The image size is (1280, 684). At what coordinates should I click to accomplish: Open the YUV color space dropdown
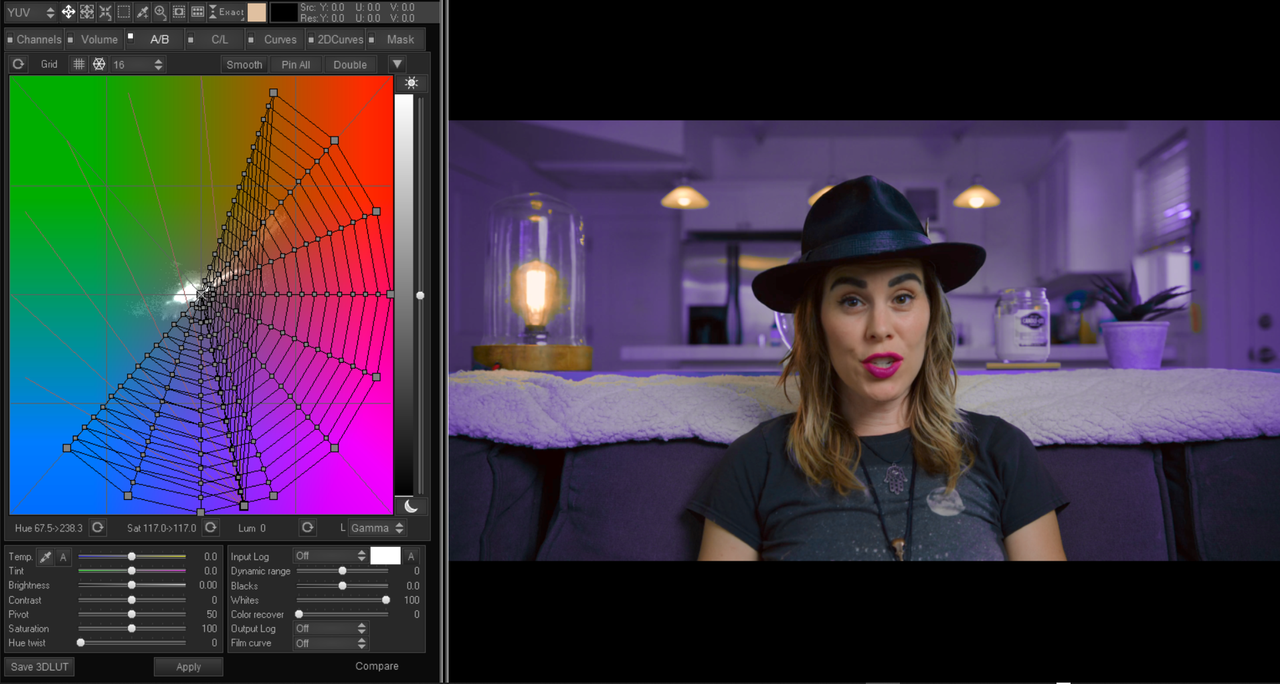(x=31, y=12)
